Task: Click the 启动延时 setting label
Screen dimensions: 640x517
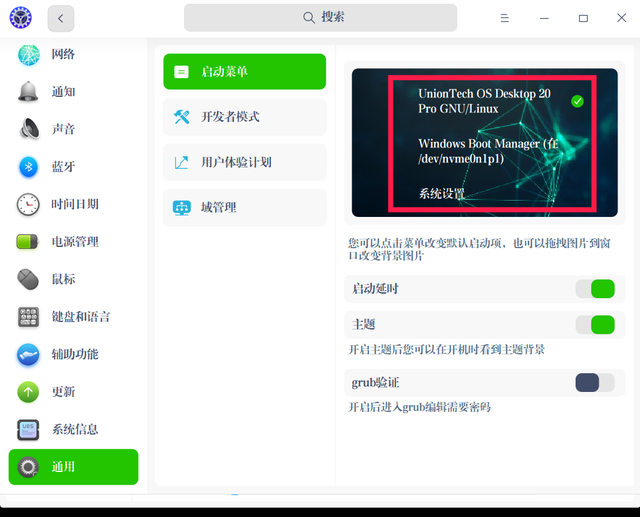Action: [375, 289]
